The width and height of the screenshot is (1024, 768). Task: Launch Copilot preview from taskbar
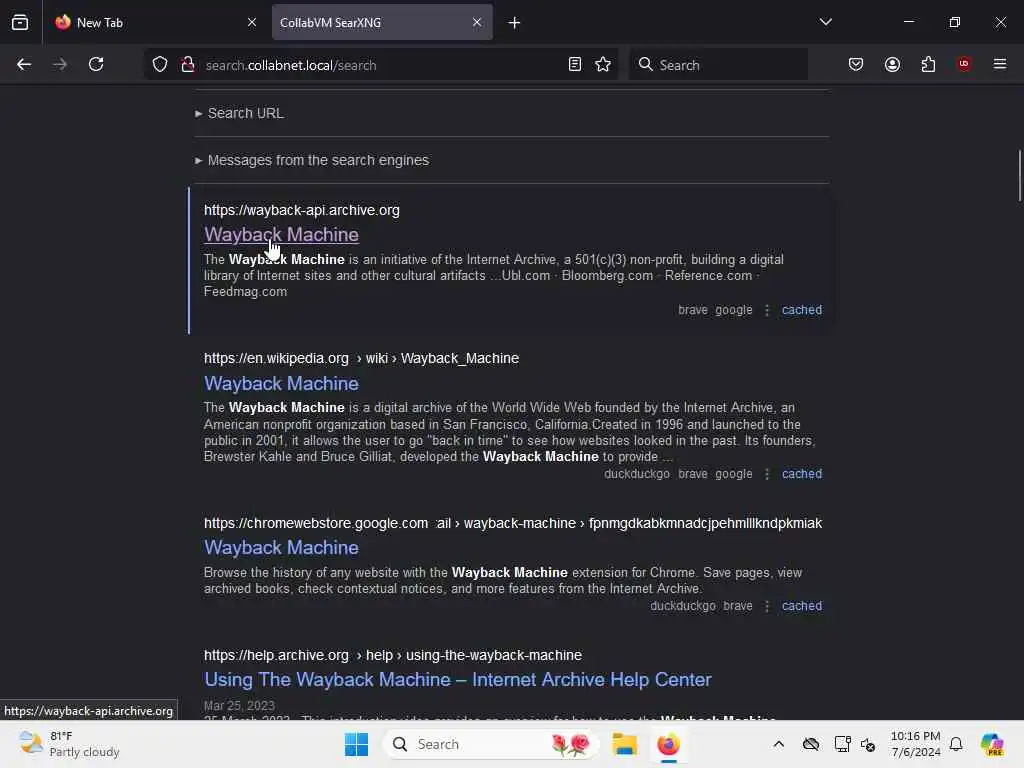point(992,744)
